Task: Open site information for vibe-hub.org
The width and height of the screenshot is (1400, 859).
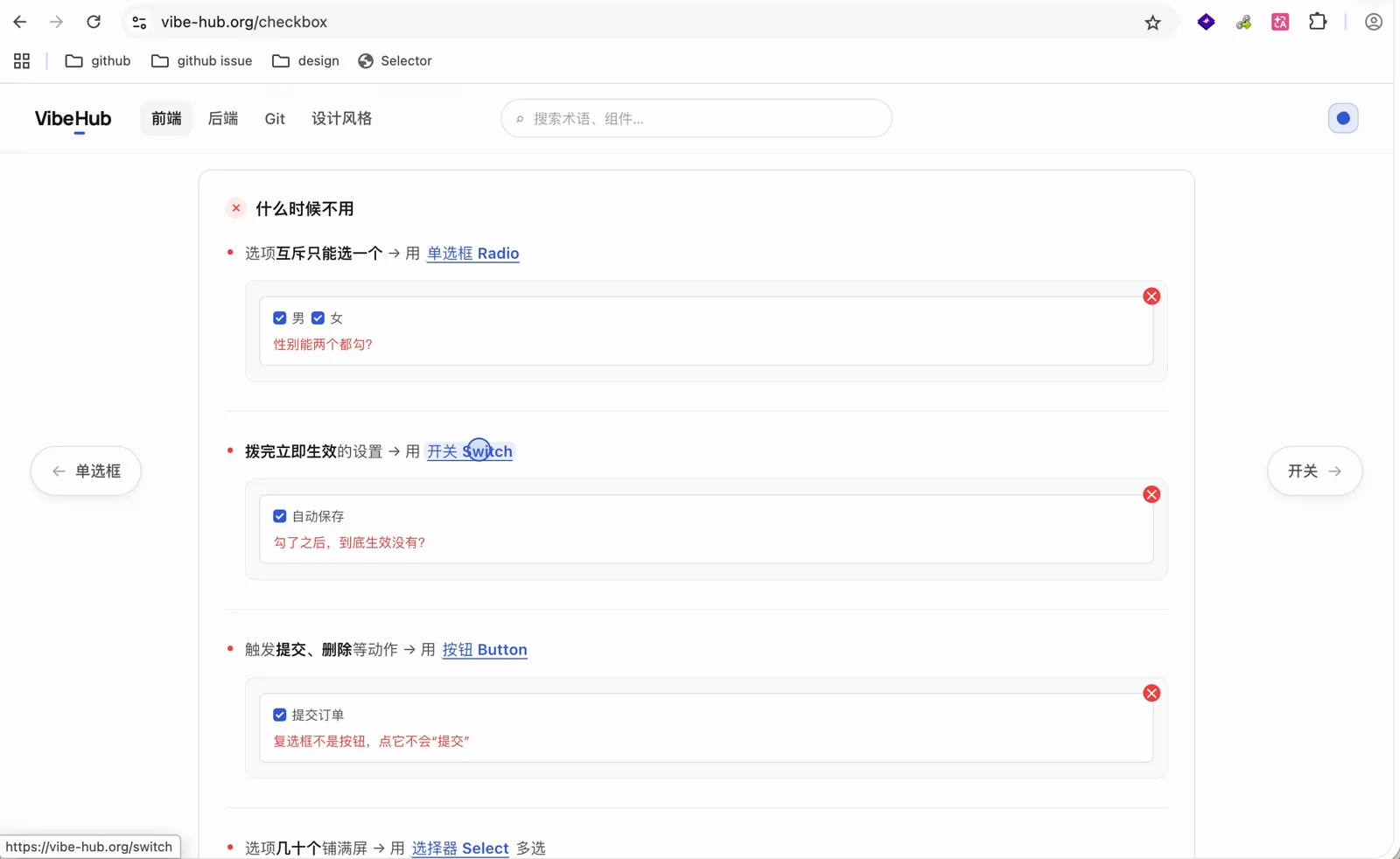Action: 139,23
